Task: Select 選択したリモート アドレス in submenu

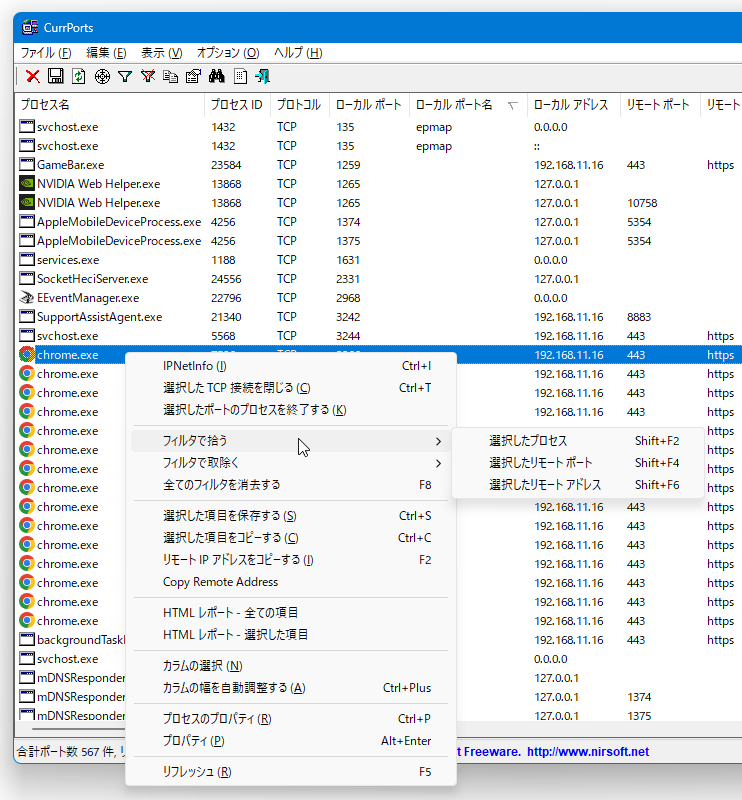Action: (578, 485)
